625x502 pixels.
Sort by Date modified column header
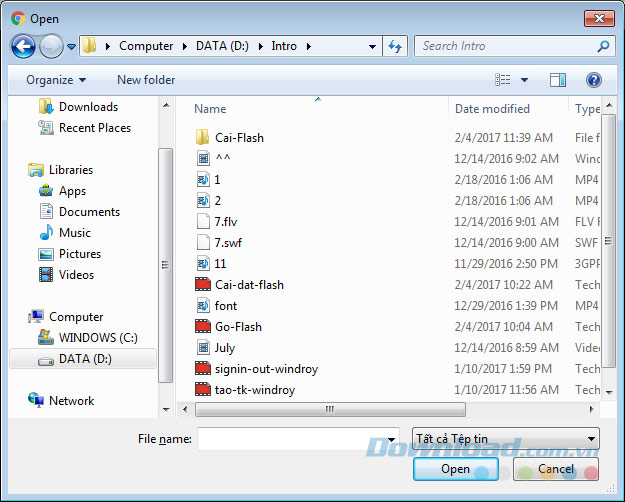(x=492, y=109)
